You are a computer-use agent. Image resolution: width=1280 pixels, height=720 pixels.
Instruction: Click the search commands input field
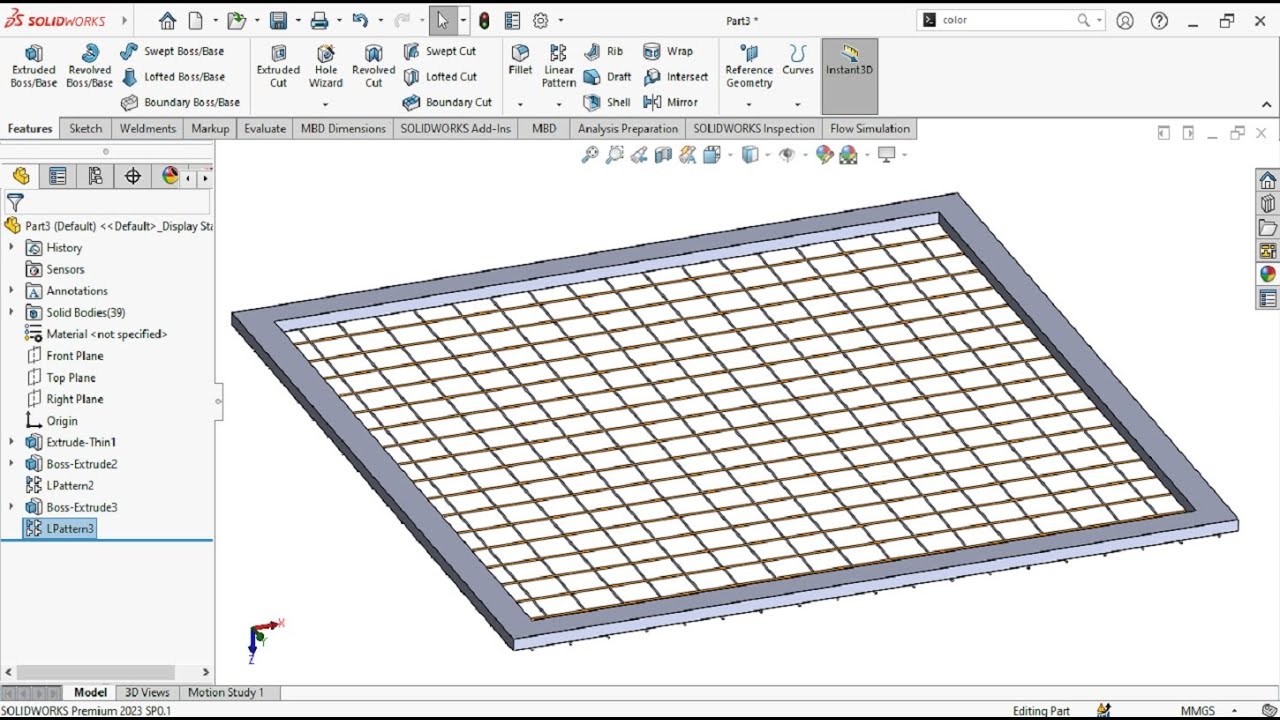[x=1005, y=20]
